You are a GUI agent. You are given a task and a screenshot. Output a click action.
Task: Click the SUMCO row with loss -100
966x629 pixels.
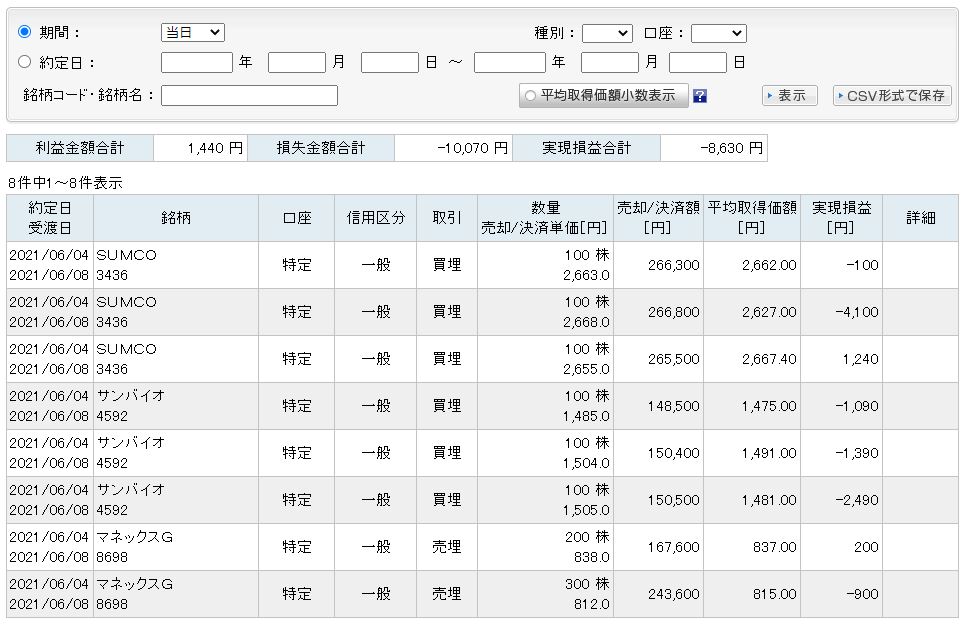pyautogui.click(x=482, y=265)
